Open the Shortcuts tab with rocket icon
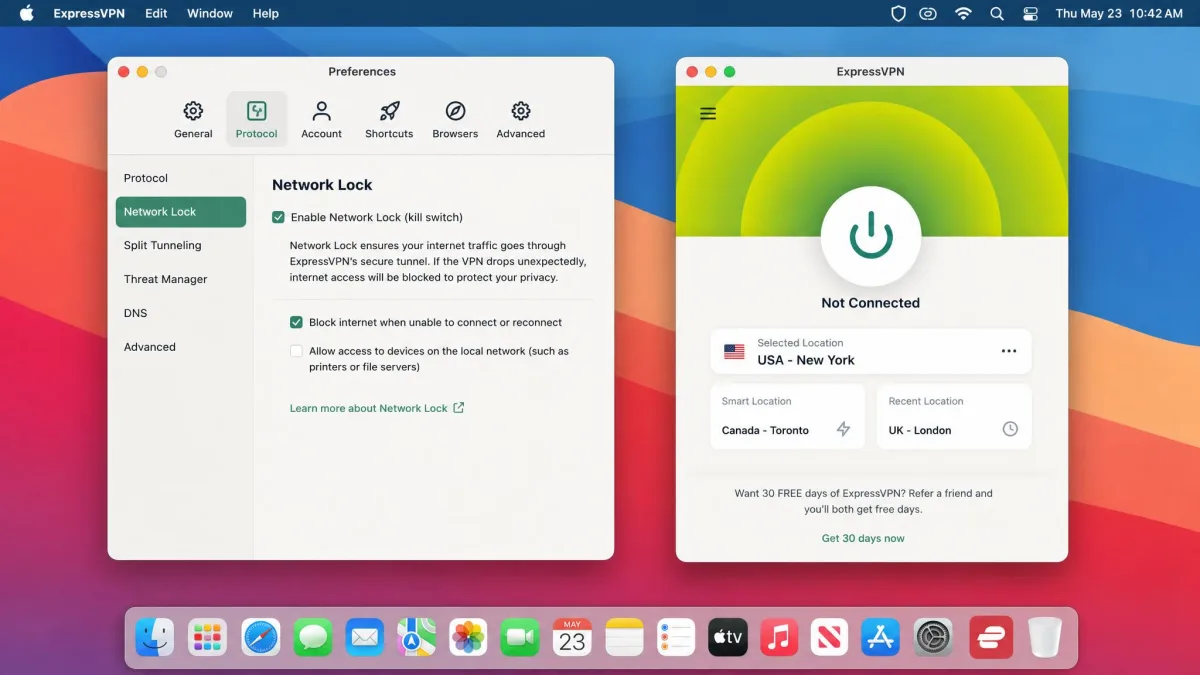The width and height of the screenshot is (1200, 675). pyautogui.click(x=389, y=120)
